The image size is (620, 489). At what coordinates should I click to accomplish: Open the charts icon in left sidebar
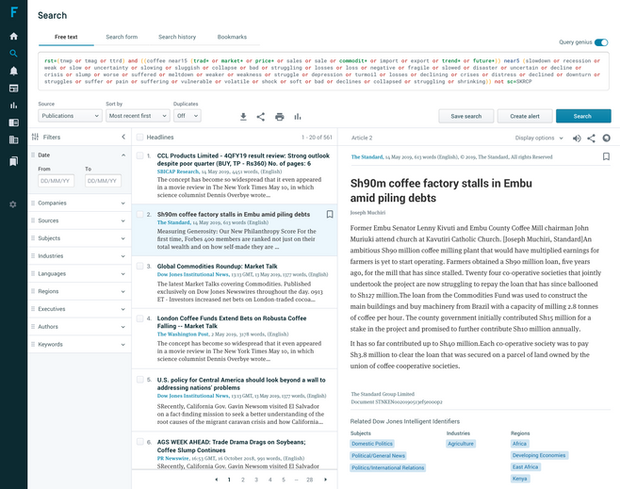(13, 105)
